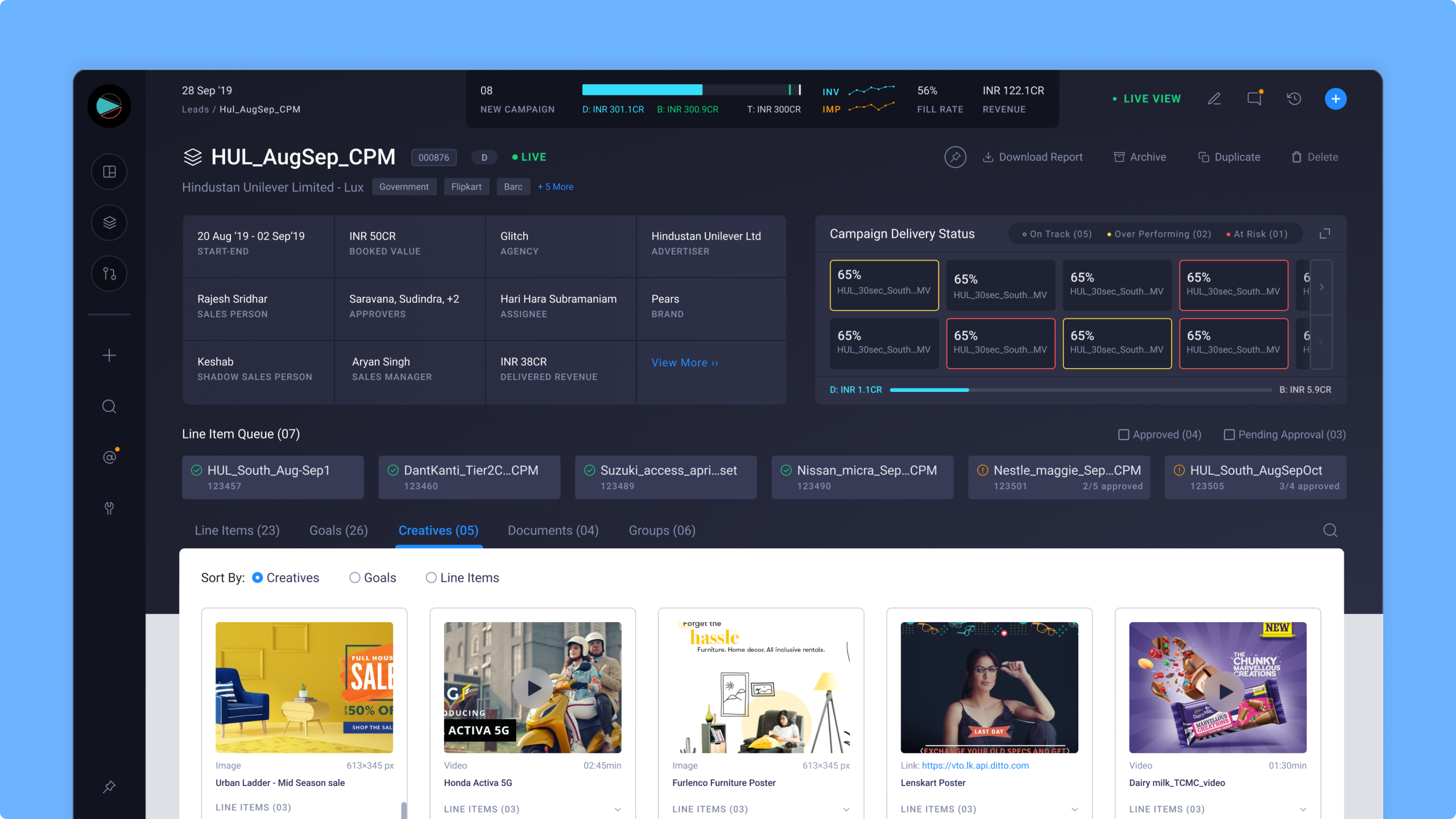Play the Honda Activa 5G video

532,688
